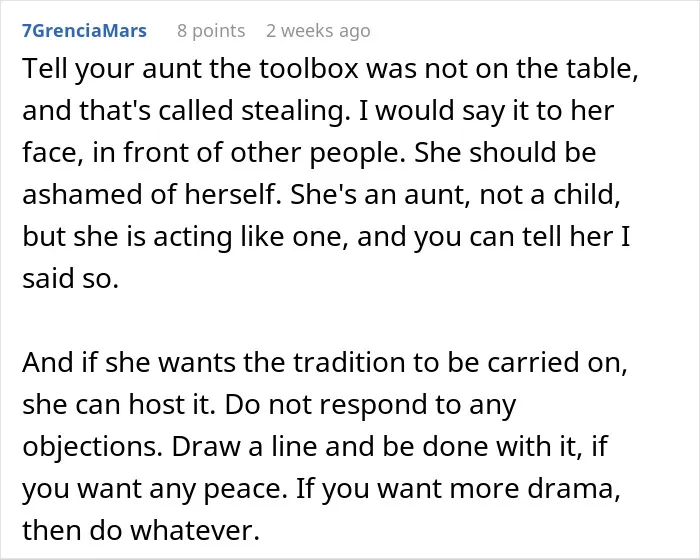Click the line starting And if she wants
700x559 pixels.
325,363
